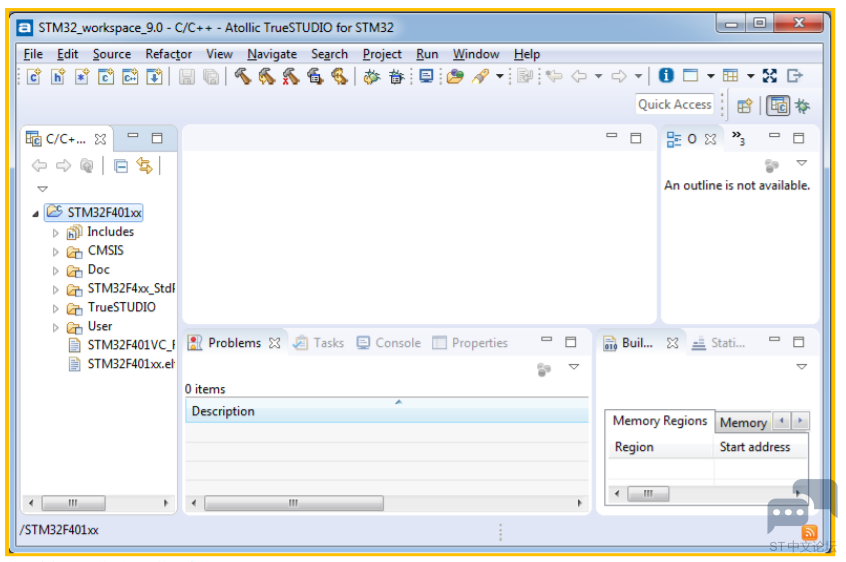Open the Refactor menu
Viewport: 846px width, 562px height.
[x=168, y=54]
